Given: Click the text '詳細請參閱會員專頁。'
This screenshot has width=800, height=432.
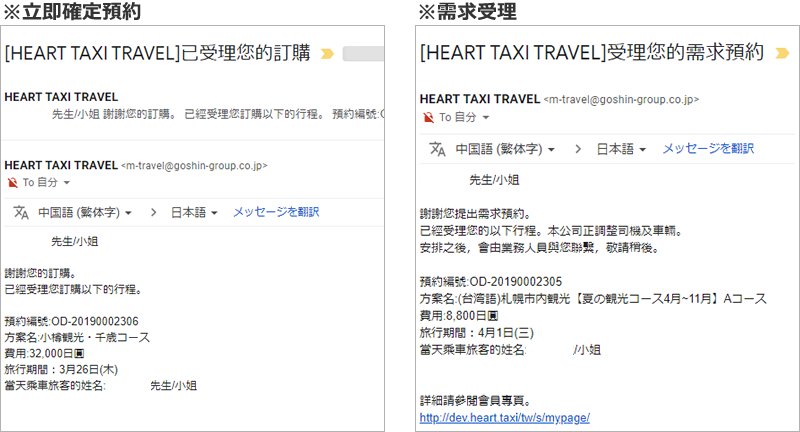Looking at the screenshot, I should pyautogui.click(x=476, y=401).
